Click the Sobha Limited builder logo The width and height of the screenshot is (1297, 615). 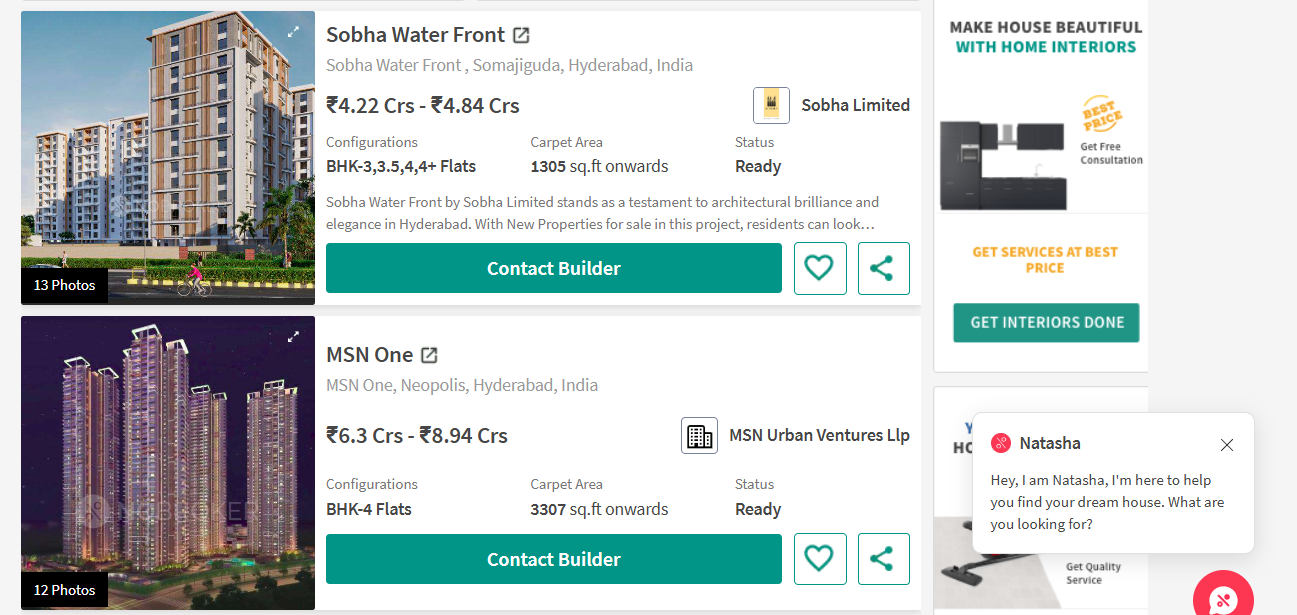point(771,105)
